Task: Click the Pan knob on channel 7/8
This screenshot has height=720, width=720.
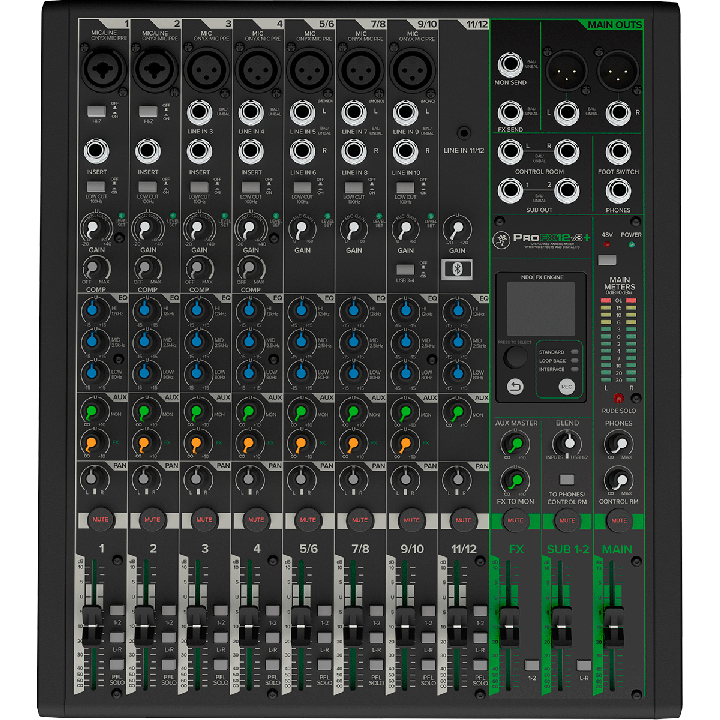Action: click(x=353, y=478)
